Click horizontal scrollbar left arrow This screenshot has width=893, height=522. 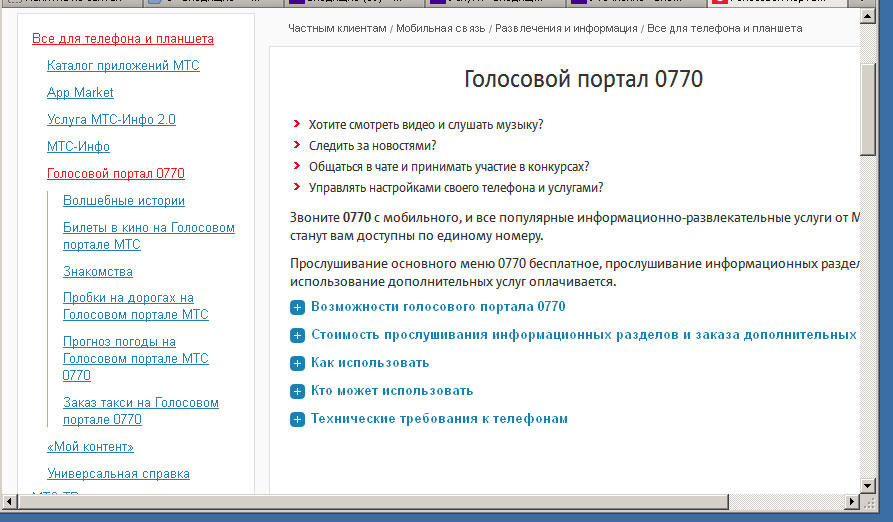(9, 502)
